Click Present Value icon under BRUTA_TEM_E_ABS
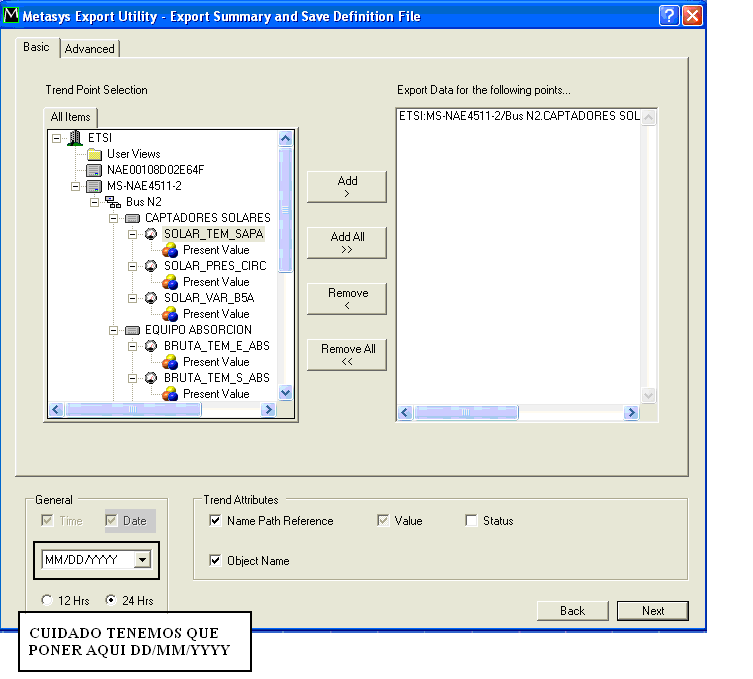 pos(170,362)
